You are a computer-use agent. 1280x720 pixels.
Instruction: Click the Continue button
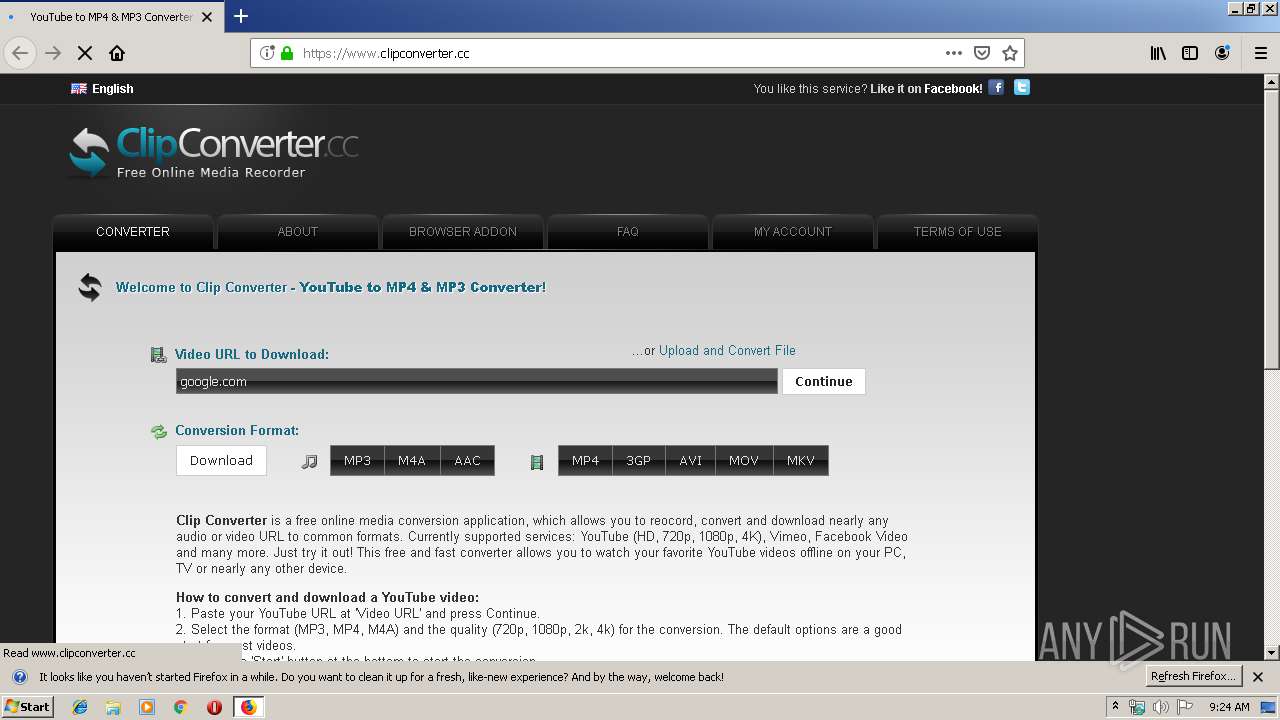point(824,381)
